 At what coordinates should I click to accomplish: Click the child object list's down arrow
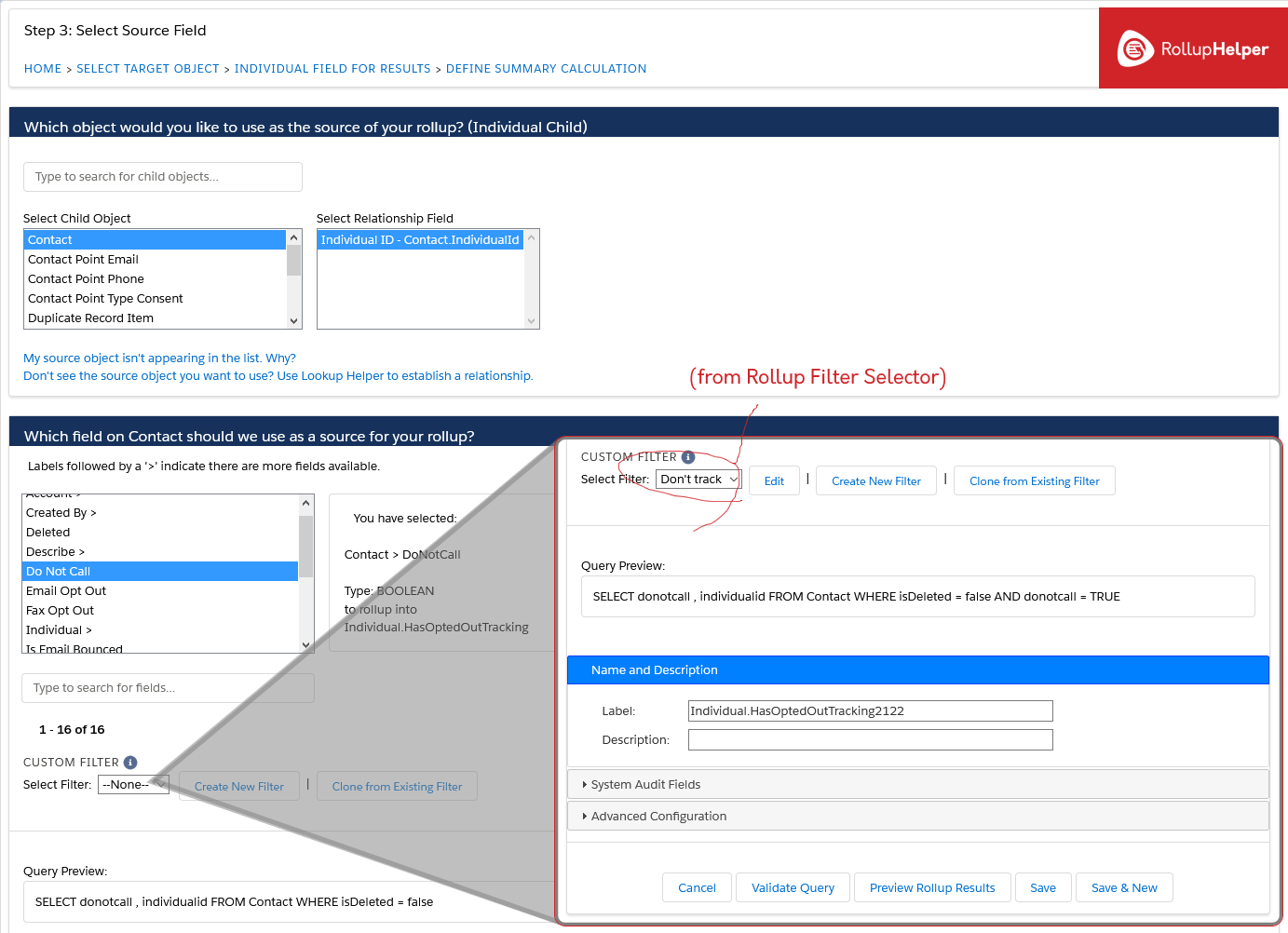pyautogui.click(x=294, y=321)
